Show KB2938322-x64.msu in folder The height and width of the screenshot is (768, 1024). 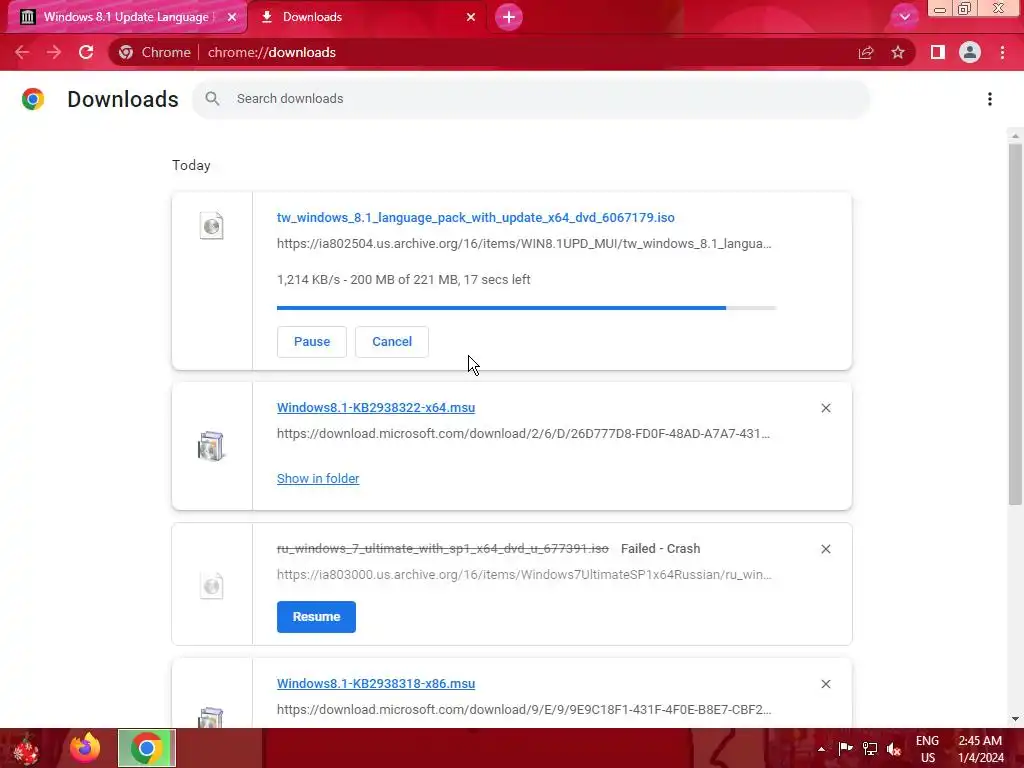[318, 479]
